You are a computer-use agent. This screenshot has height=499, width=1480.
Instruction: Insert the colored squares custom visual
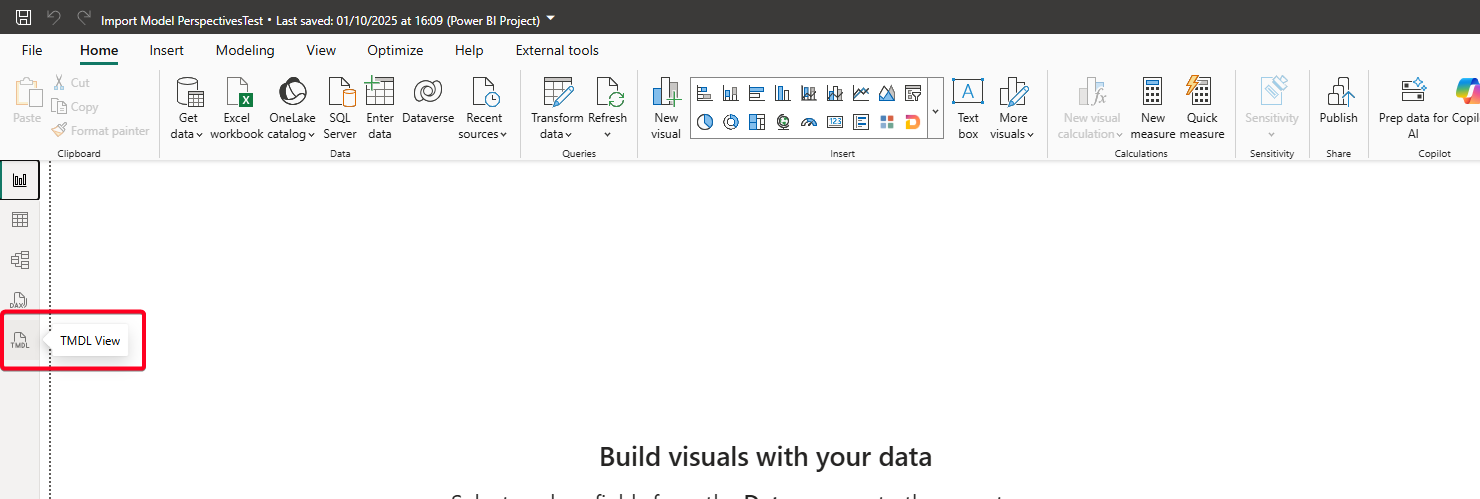point(887,122)
